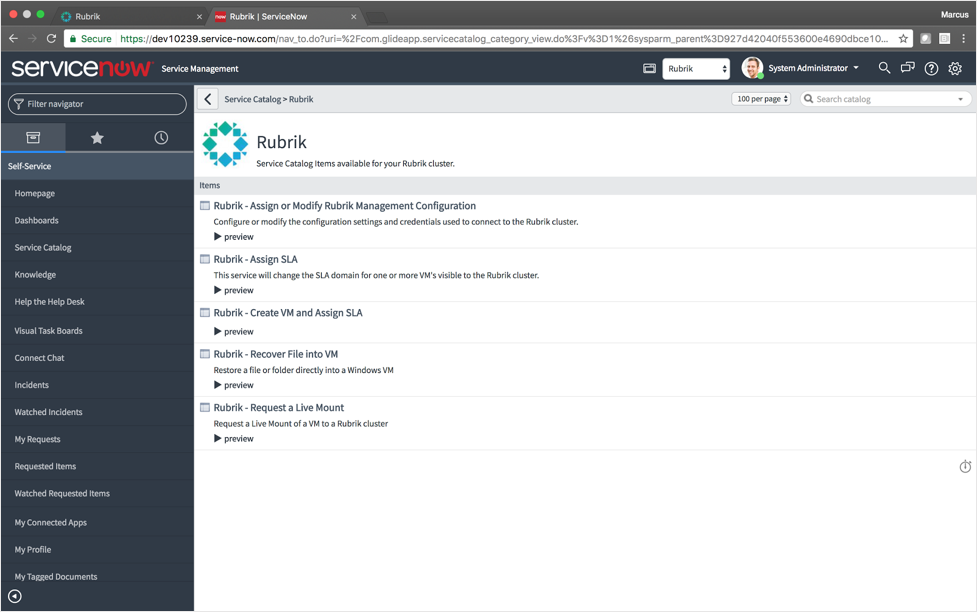Open the History clock tab
The width and height of the screenshot is (977, 612).
[161, 138]
